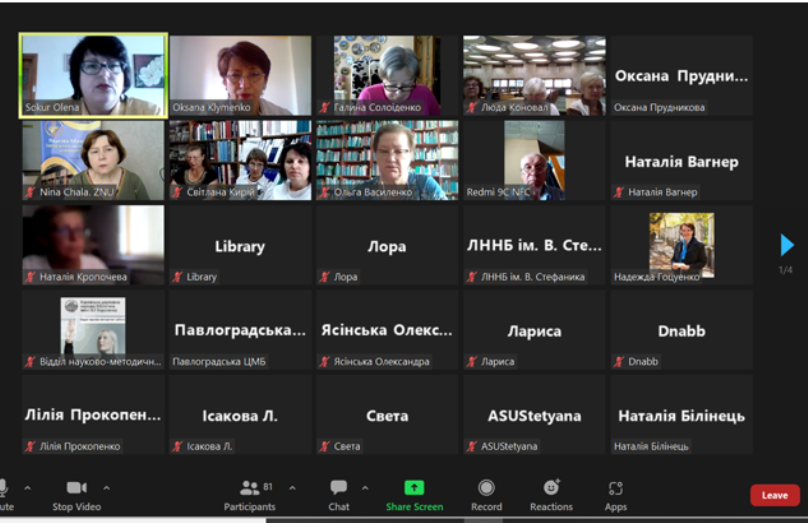Select the Sokur Olena video tile
Viewport: 808px width, 523px height.
(93, 76)
